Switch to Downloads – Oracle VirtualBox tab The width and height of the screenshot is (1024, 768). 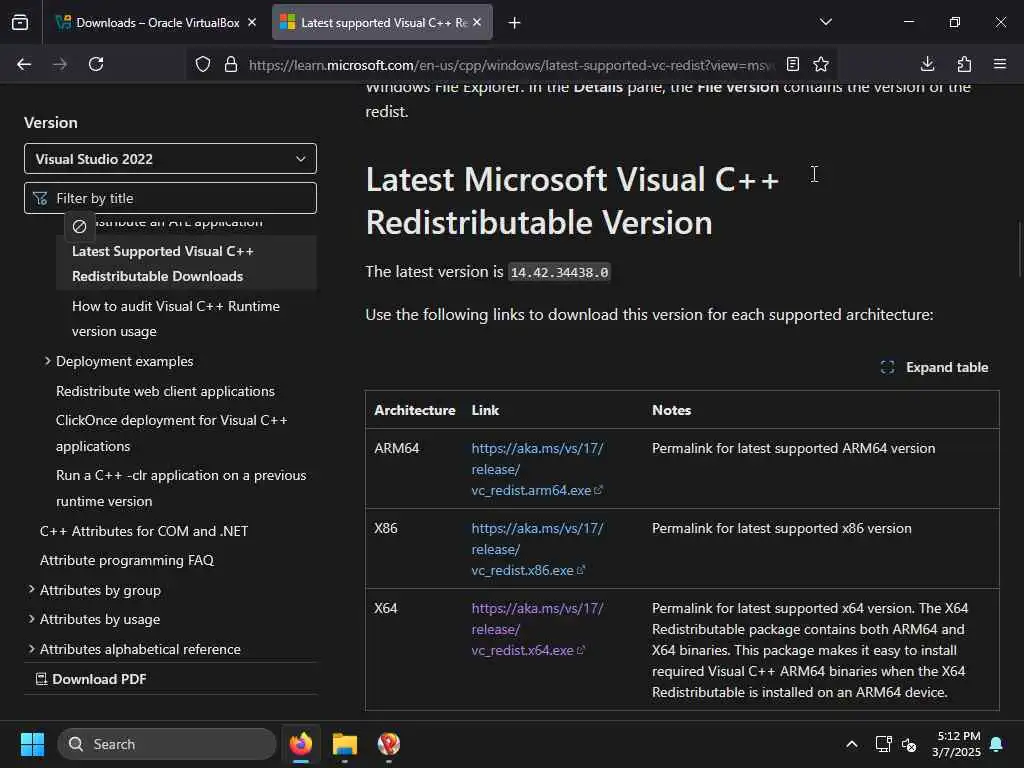coord(155,23)
